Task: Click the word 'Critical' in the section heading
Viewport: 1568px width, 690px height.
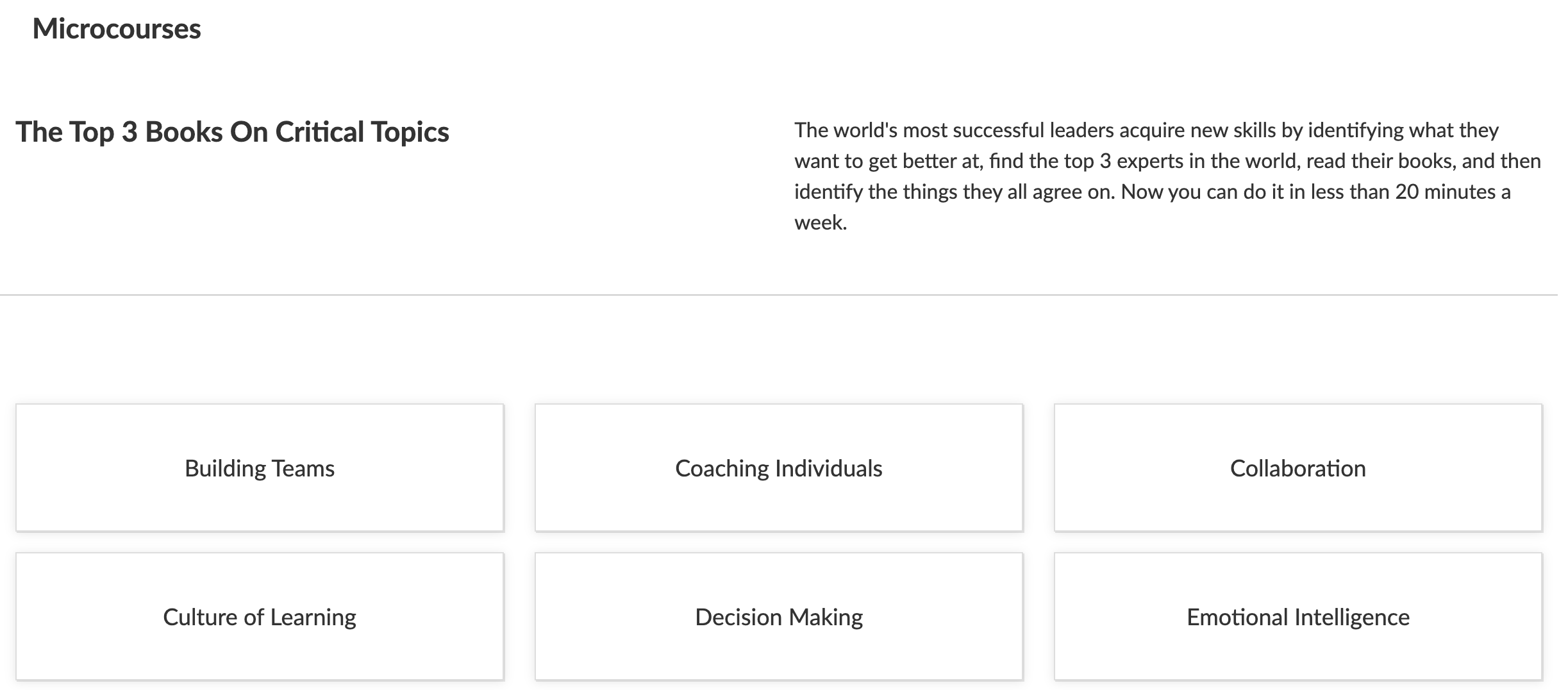Action: (319, 132)
